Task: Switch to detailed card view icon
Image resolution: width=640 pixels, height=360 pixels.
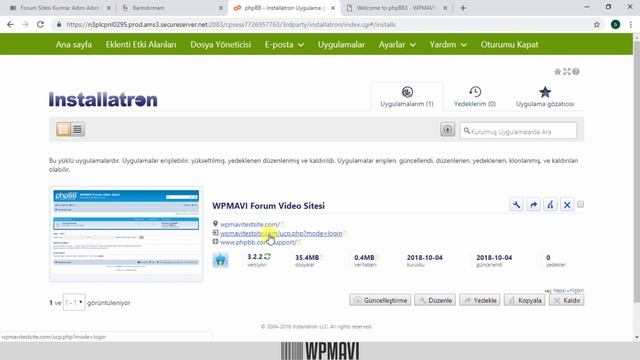Action: point(63,129)
